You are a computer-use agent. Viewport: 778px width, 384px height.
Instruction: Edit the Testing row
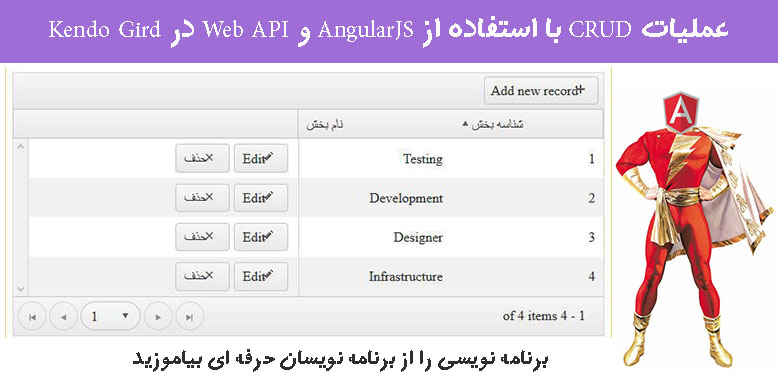(261, 159)
